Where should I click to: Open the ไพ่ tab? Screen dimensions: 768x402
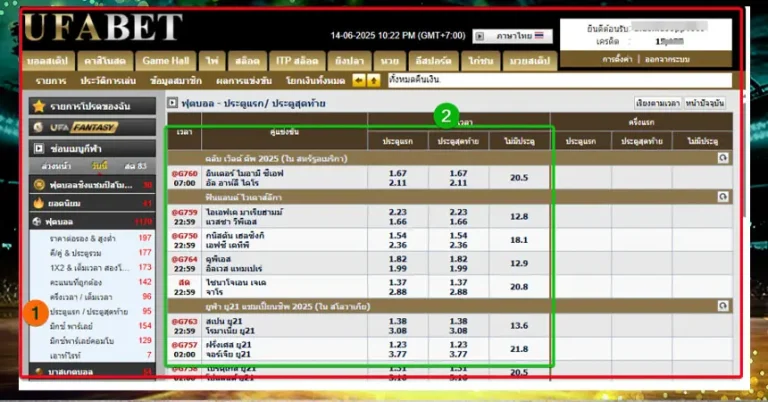[212, 61]
